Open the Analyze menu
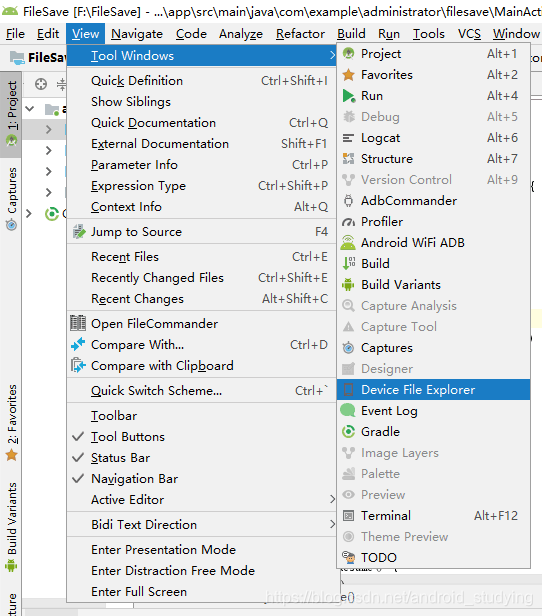542x616 pixels. coord(241,34)
